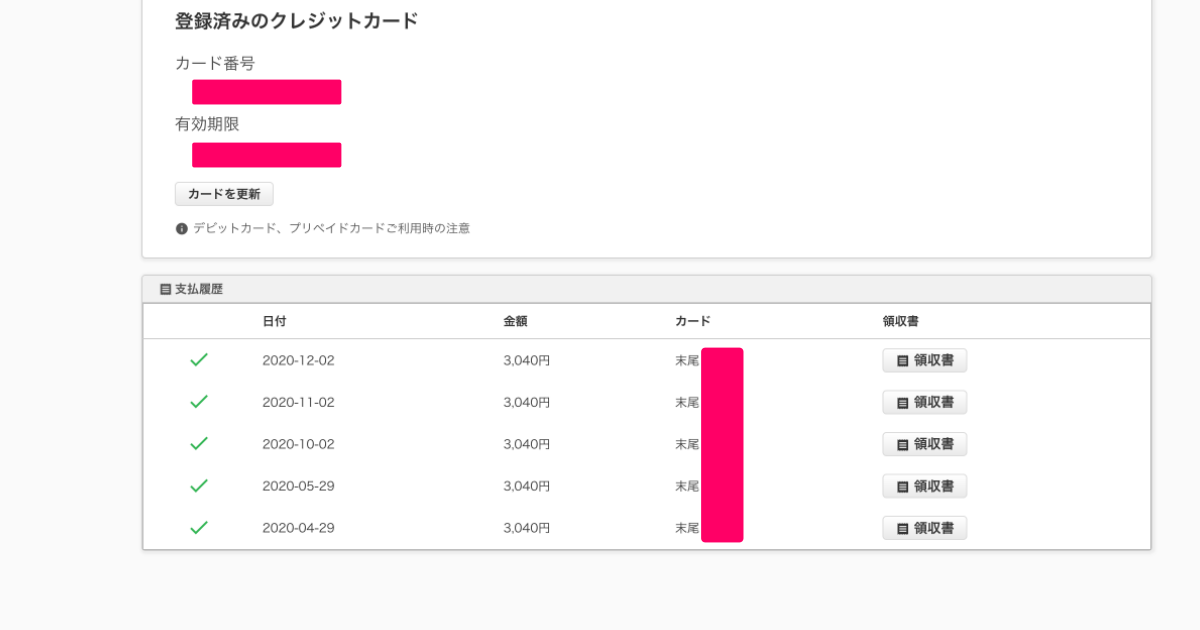This screenshot has height=630, width=1200.
Task: Open 領収書 for 2020-04-29 payment
Action: (x=925, y=528)
